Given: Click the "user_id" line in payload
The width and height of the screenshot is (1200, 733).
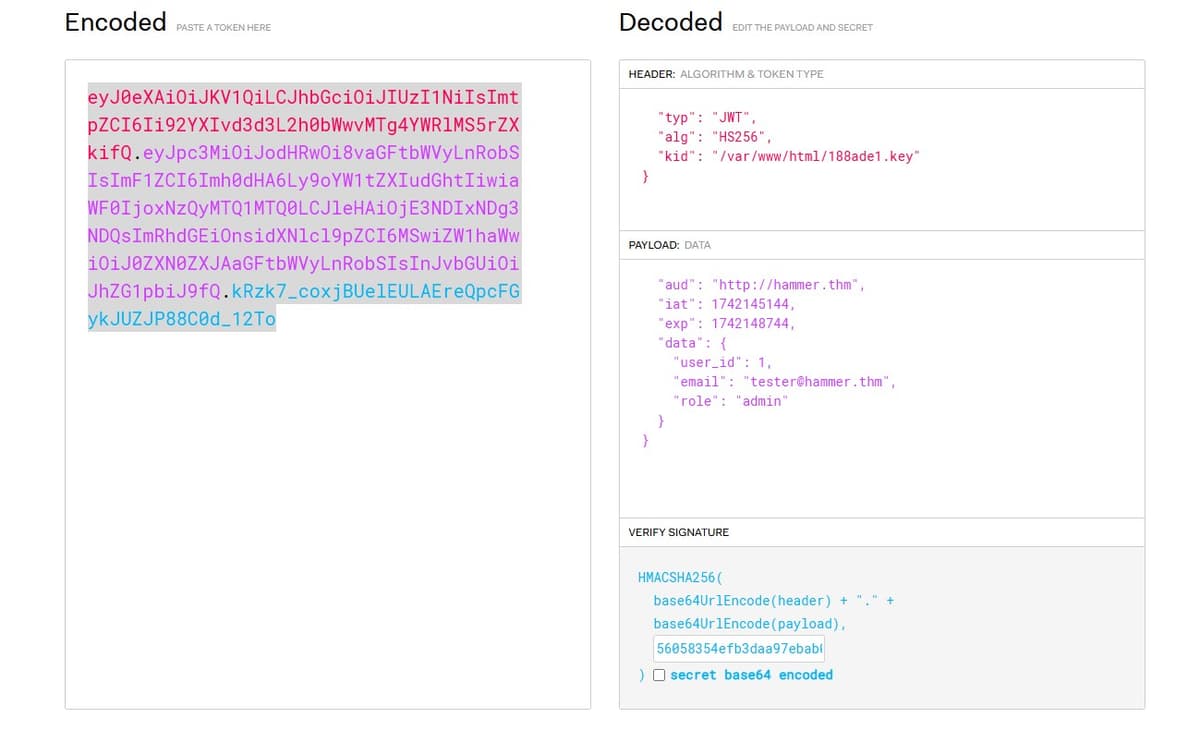Looking at the screenshot, I should [x=723, y=362].
